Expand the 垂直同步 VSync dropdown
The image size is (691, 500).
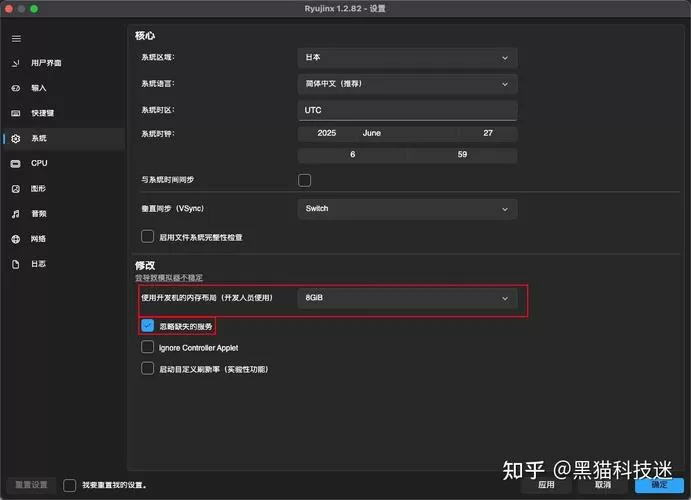(407, 209)
